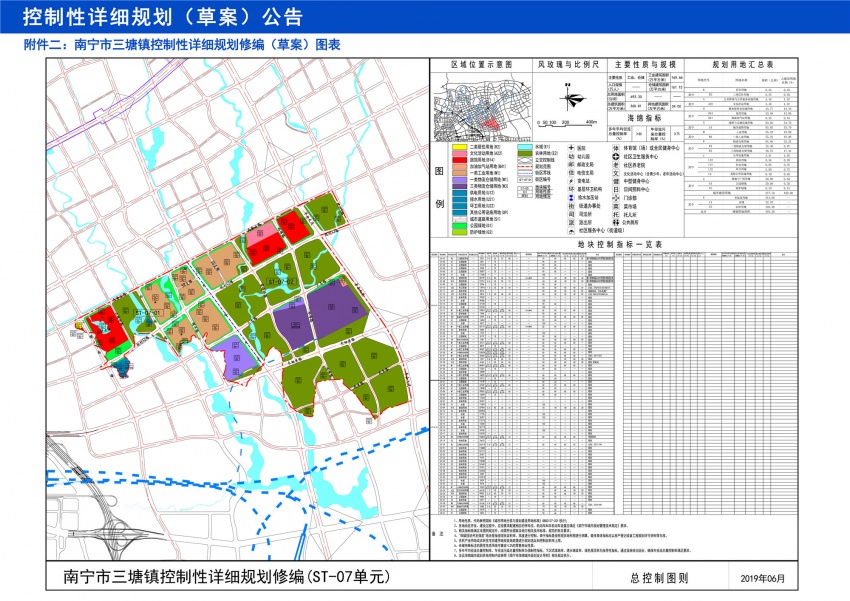850x601 pixels.
Task: Click the 托儿所 symbol in the legend
Action: coord(616,215)
